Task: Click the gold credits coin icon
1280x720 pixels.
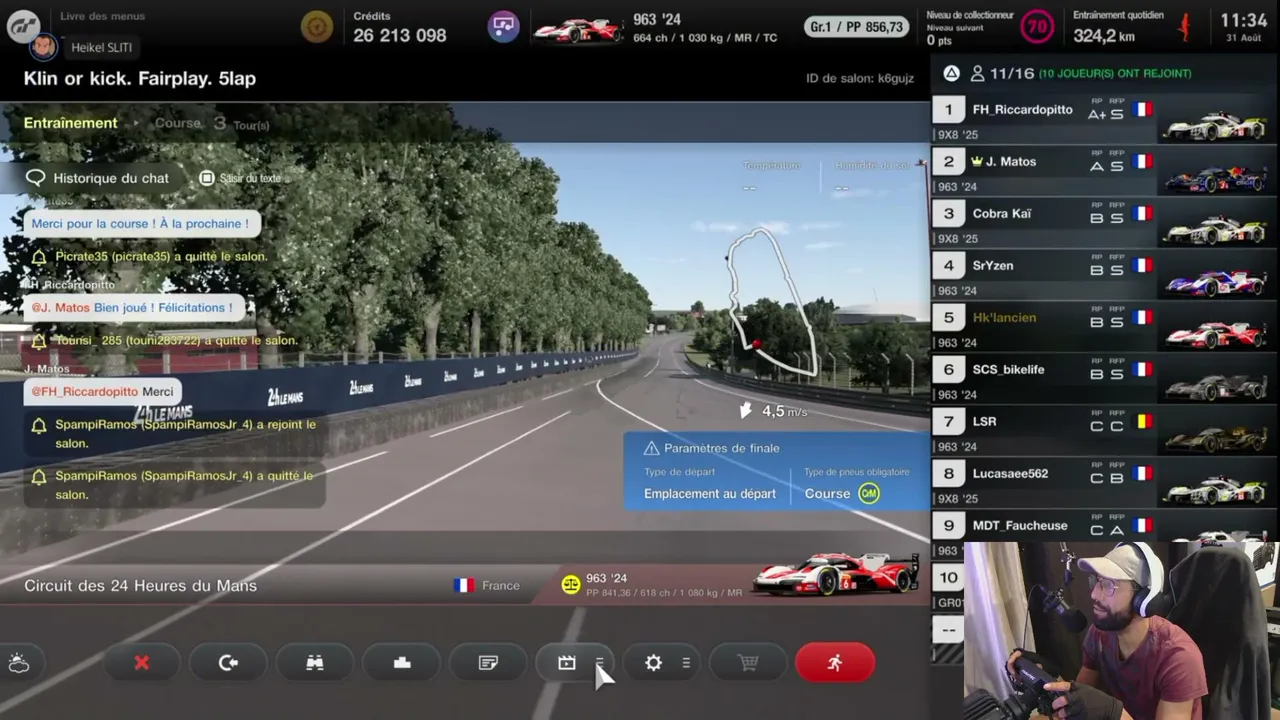Action: [x=317, y=27]
